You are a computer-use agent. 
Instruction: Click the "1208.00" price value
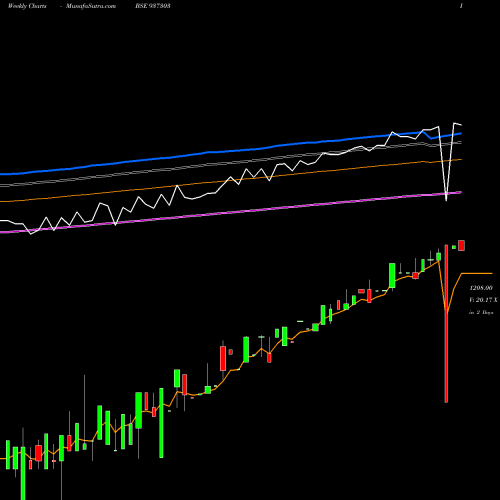point(481,288)
